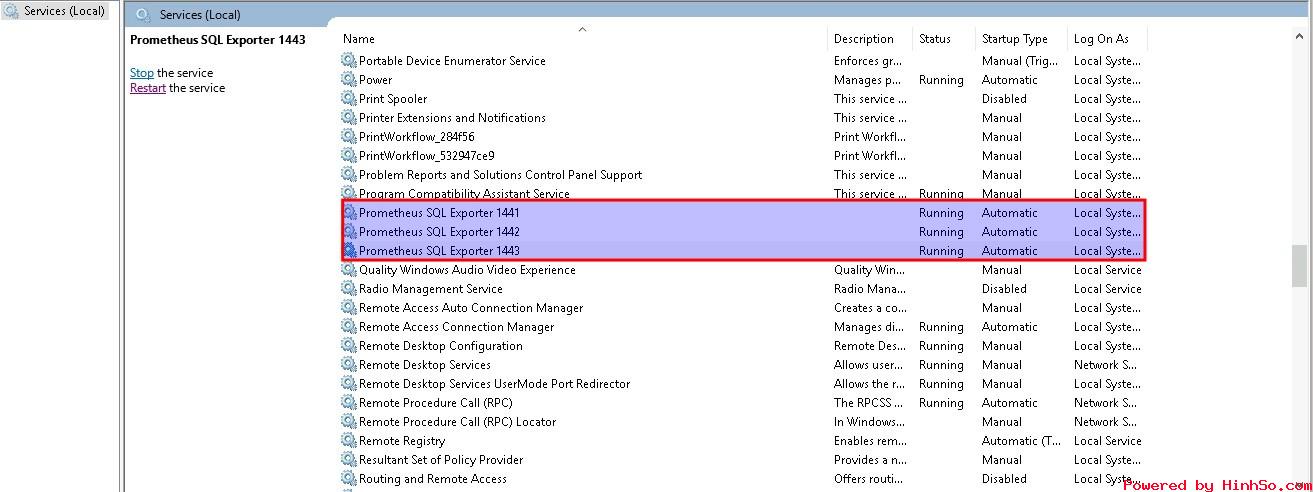Restart the service using the Restart link

point(148,88)
